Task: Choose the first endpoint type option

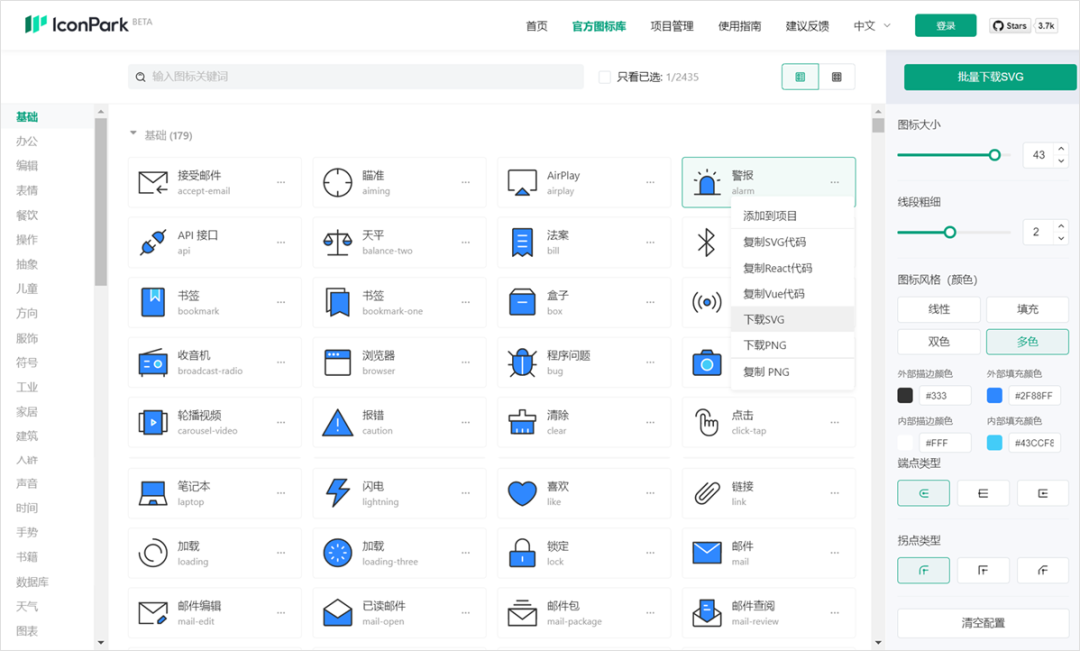Action: 924,493
